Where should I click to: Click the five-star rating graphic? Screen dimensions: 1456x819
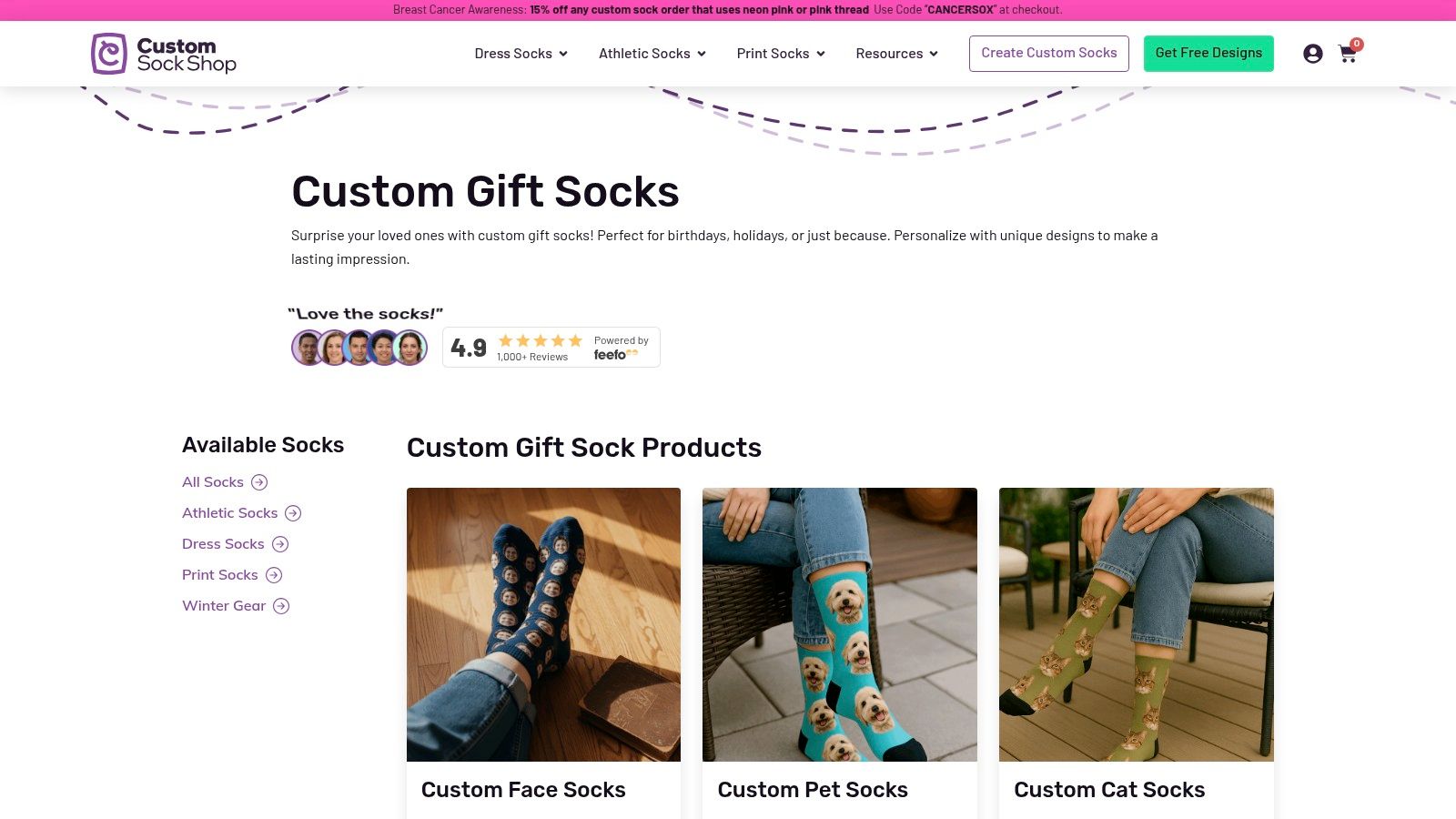tap(540, 339)
